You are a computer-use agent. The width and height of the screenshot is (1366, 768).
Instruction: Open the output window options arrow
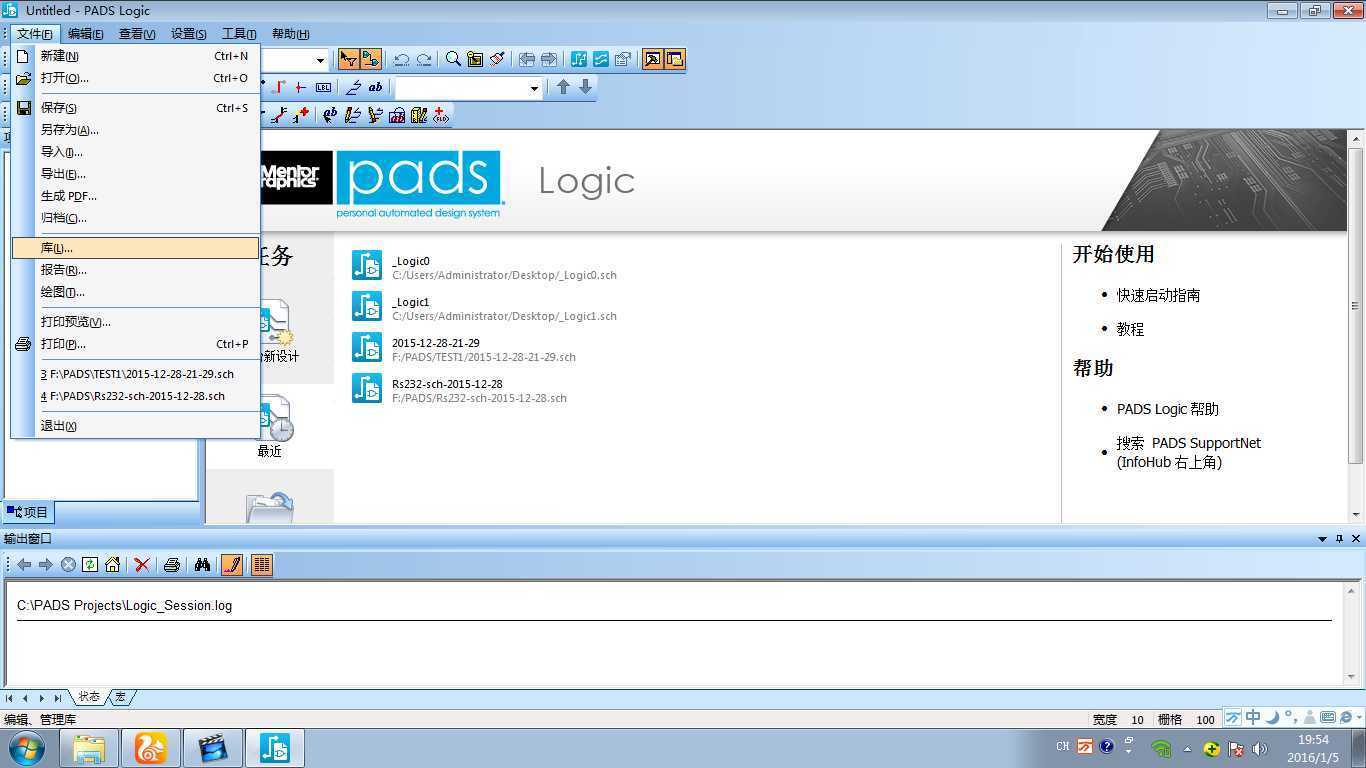(1323, 539)
